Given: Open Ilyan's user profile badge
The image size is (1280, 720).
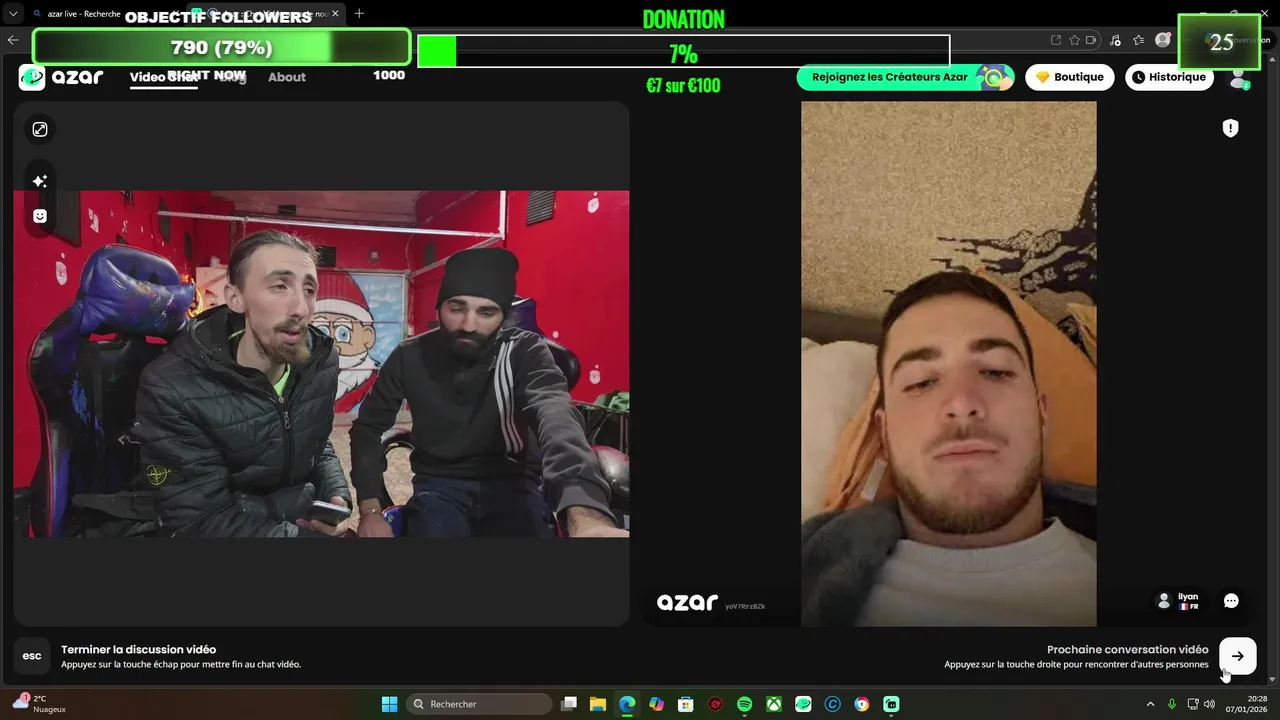Looking at the screenshot, I should pos(1178,601).
